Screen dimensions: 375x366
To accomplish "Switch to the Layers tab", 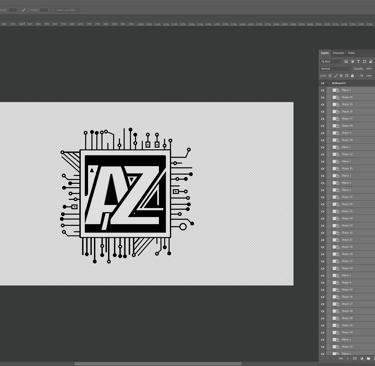I will click(325, 53).
